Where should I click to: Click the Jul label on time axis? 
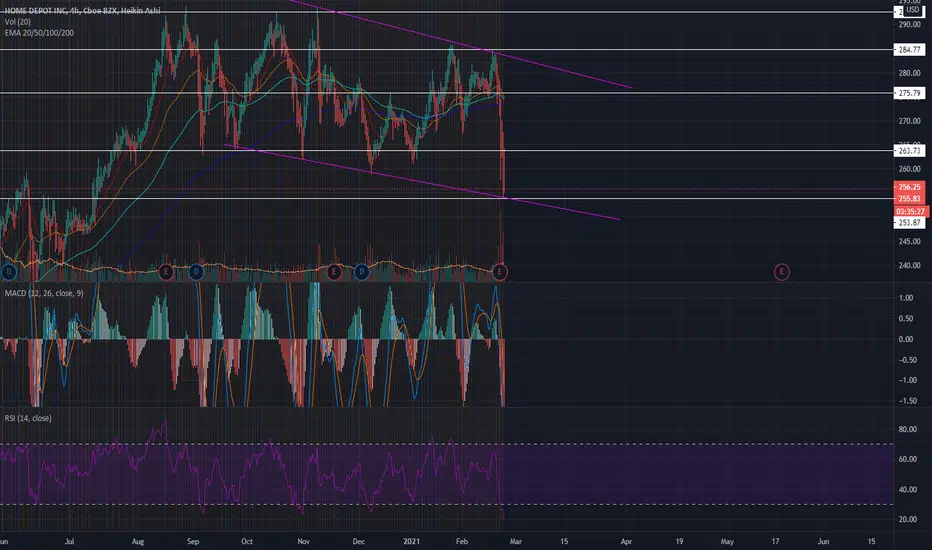tap(70, 542)
